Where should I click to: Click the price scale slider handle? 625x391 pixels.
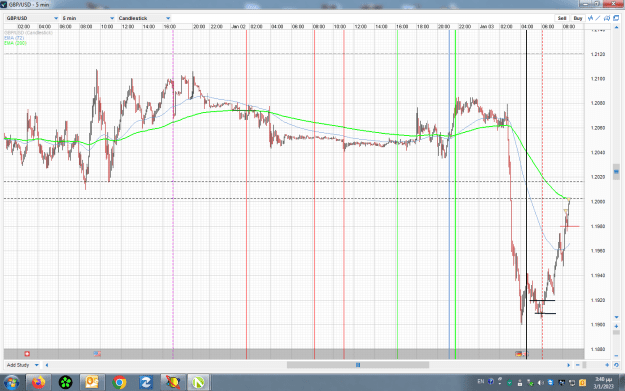tap(616, 172)
